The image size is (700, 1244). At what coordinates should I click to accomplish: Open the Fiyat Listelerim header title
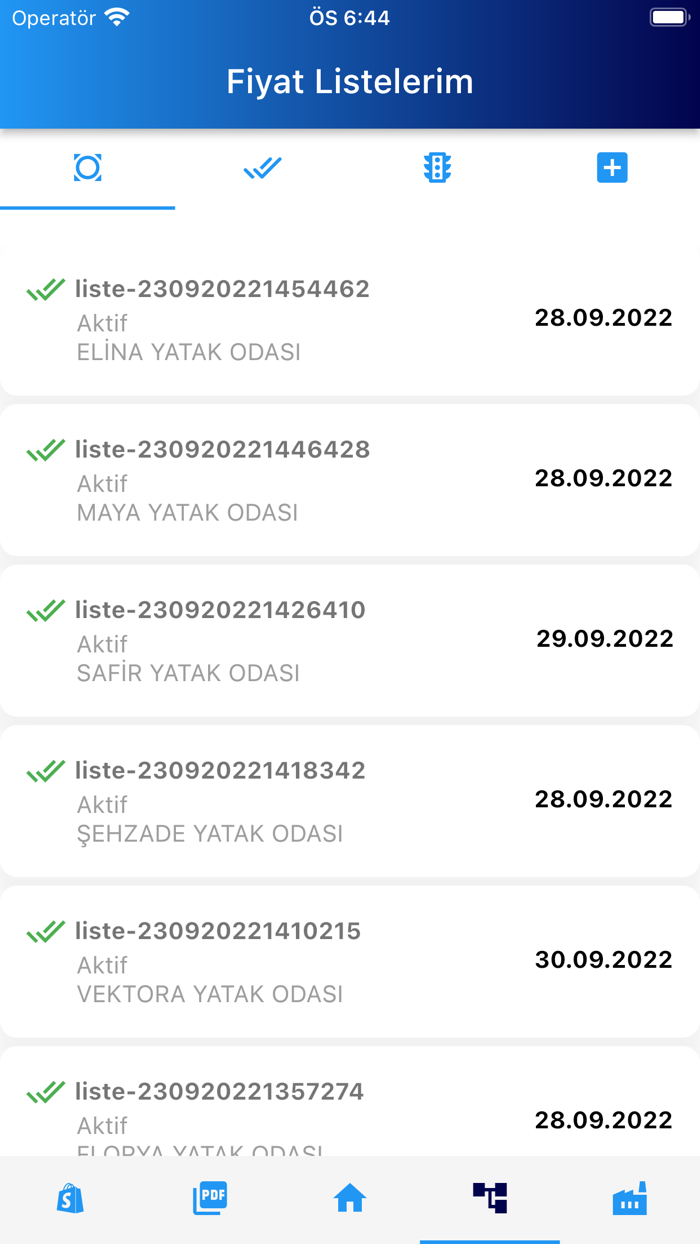[350, 81]
